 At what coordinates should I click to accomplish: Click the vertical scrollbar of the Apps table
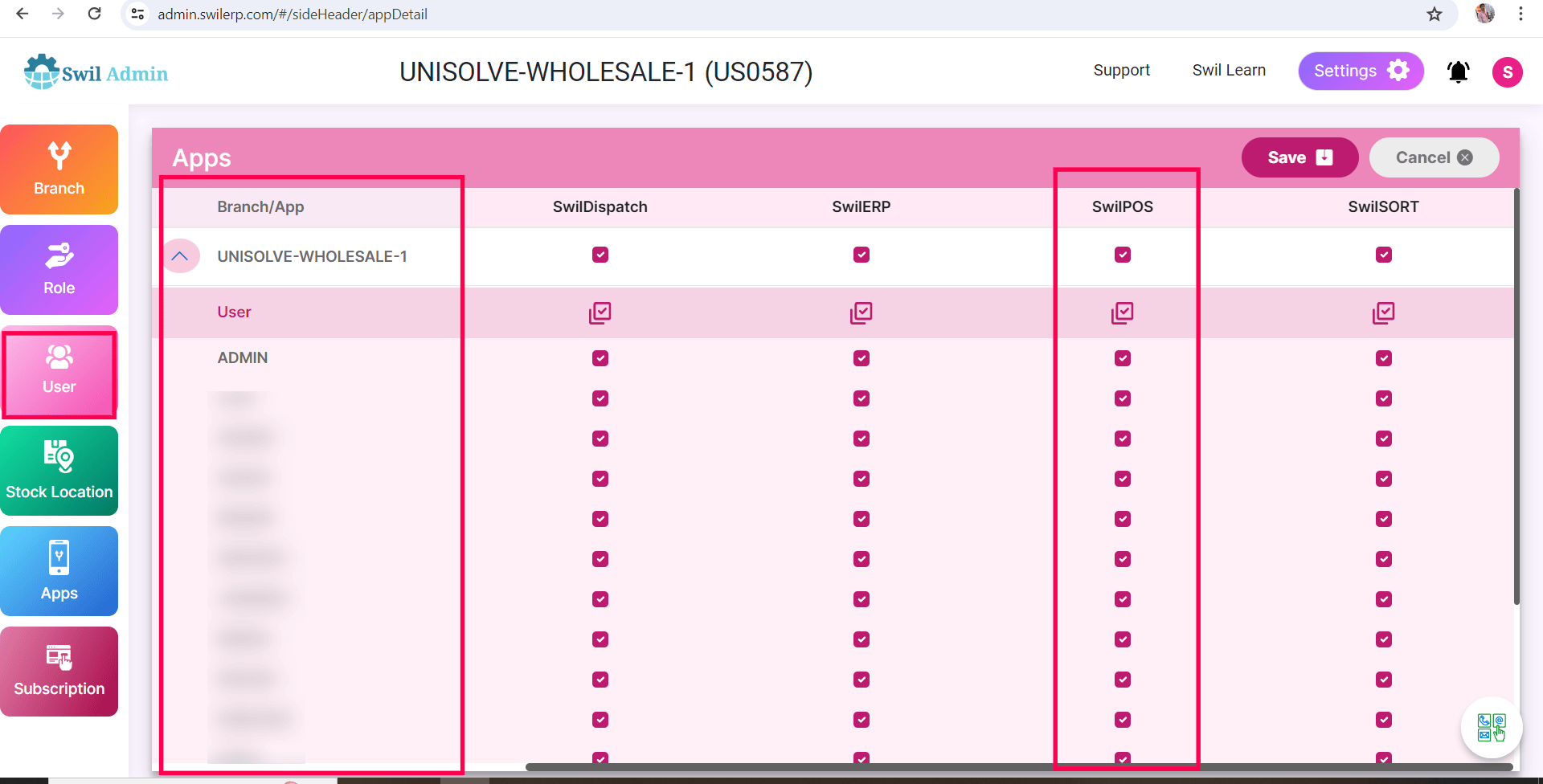(1516, 396)
